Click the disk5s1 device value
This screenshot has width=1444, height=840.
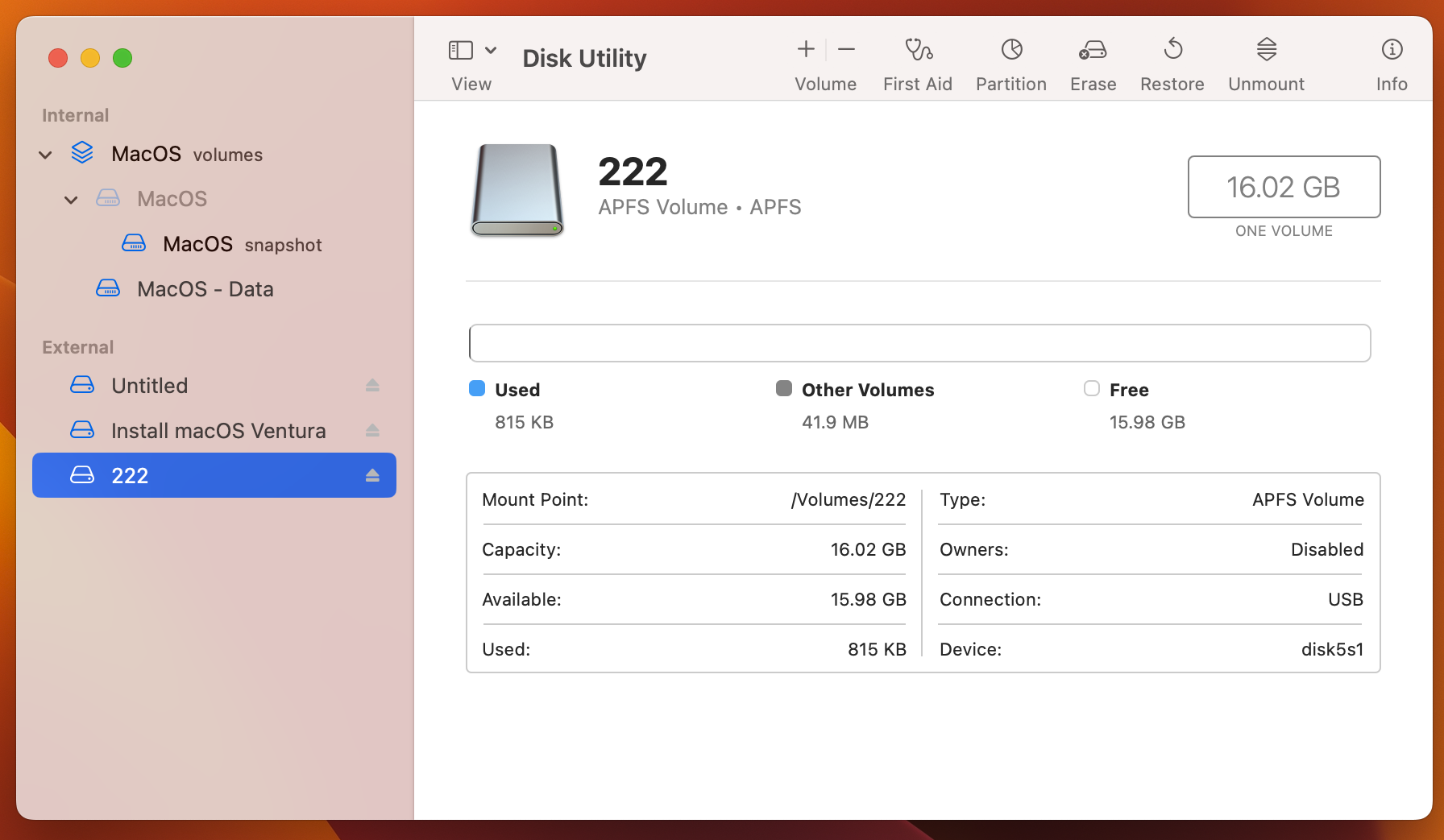(1332, 649)
